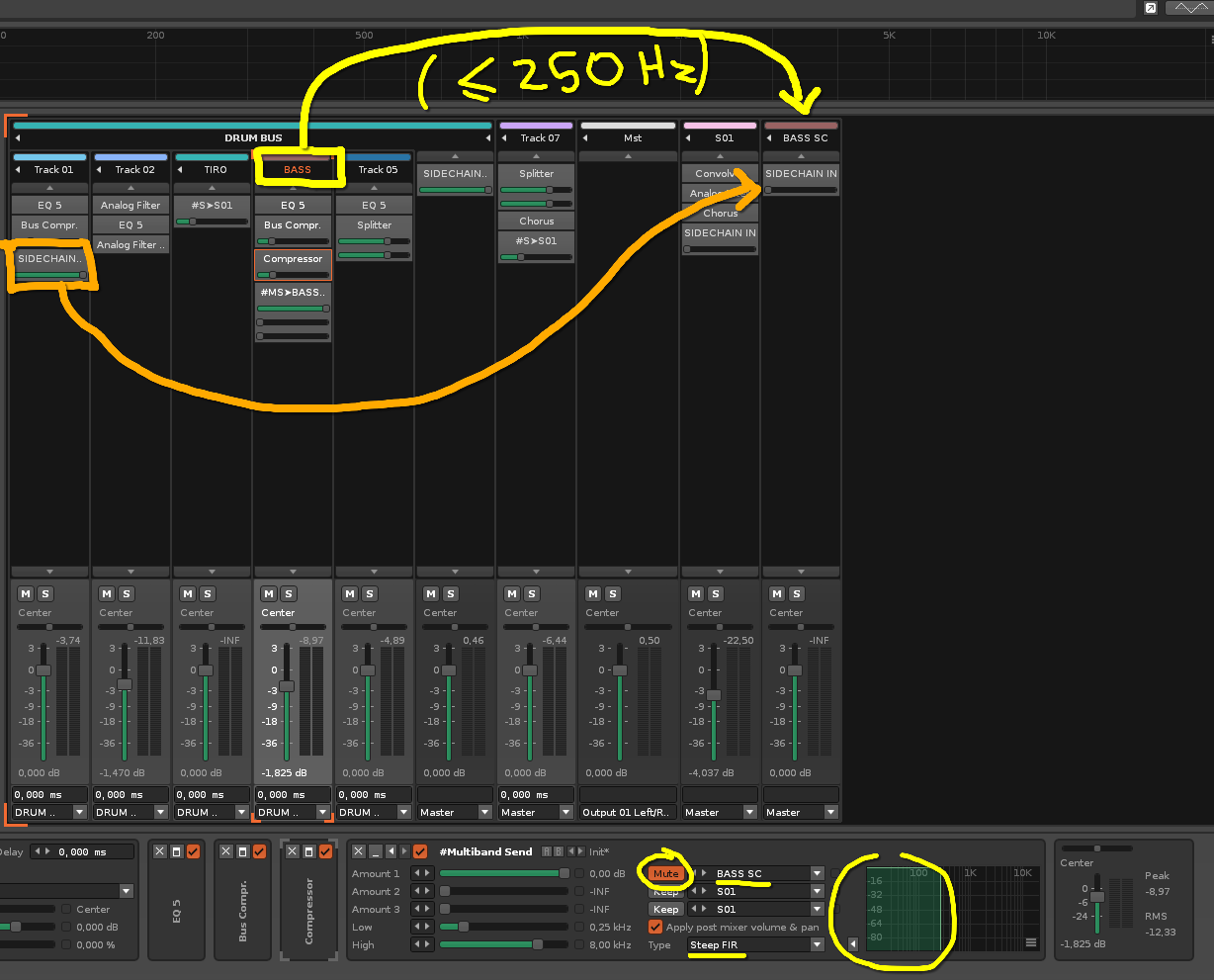Disable the Multiband Send device checkbox

(420, 851)
